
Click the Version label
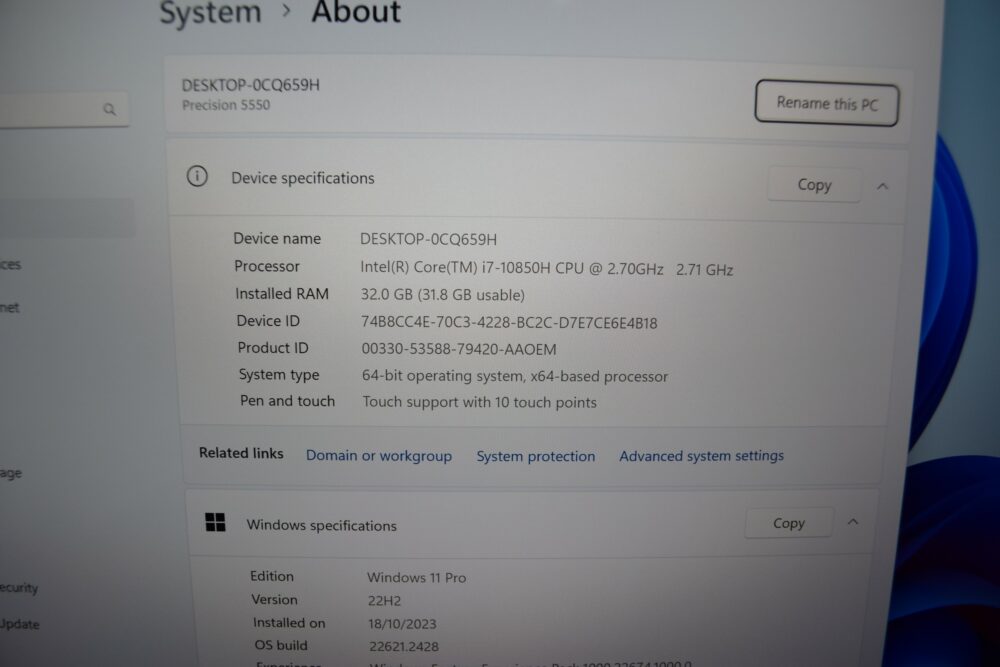click(275, 599)
